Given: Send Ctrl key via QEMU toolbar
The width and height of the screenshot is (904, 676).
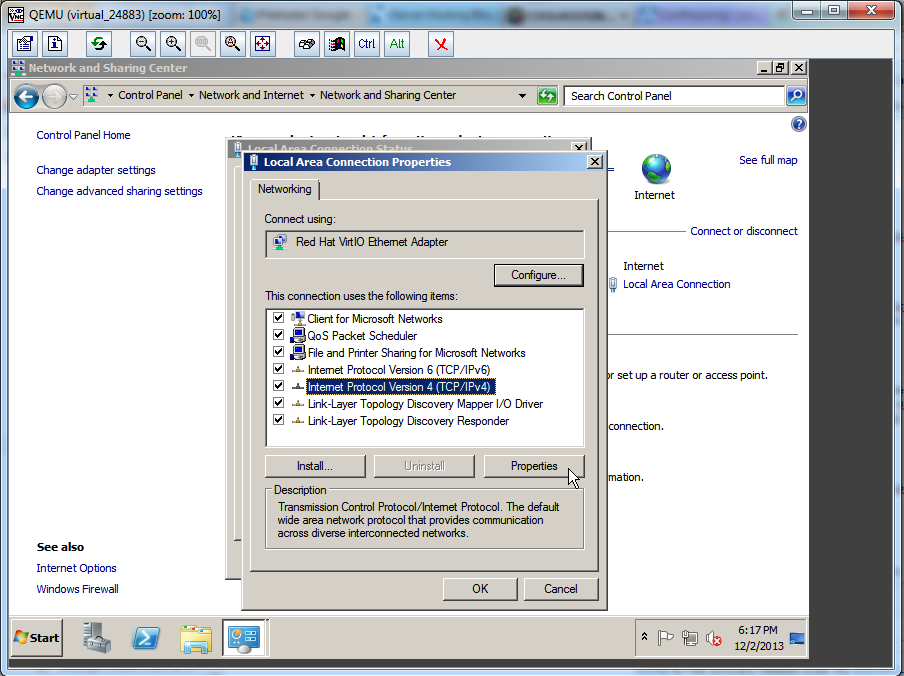Looking at the screenshot, I should point(365,44).
